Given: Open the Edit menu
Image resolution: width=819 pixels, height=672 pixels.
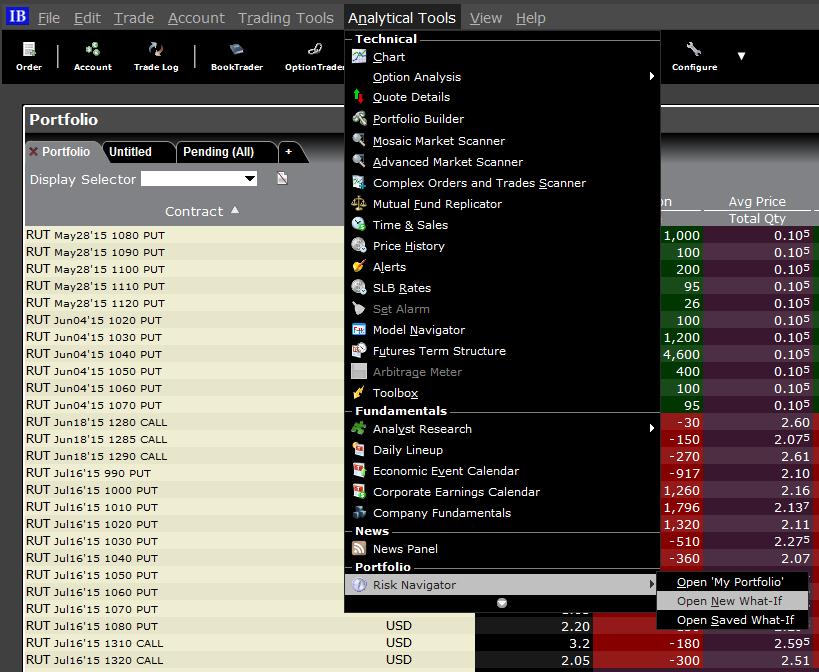Looking at the screenshot, I should pos(87,18).
